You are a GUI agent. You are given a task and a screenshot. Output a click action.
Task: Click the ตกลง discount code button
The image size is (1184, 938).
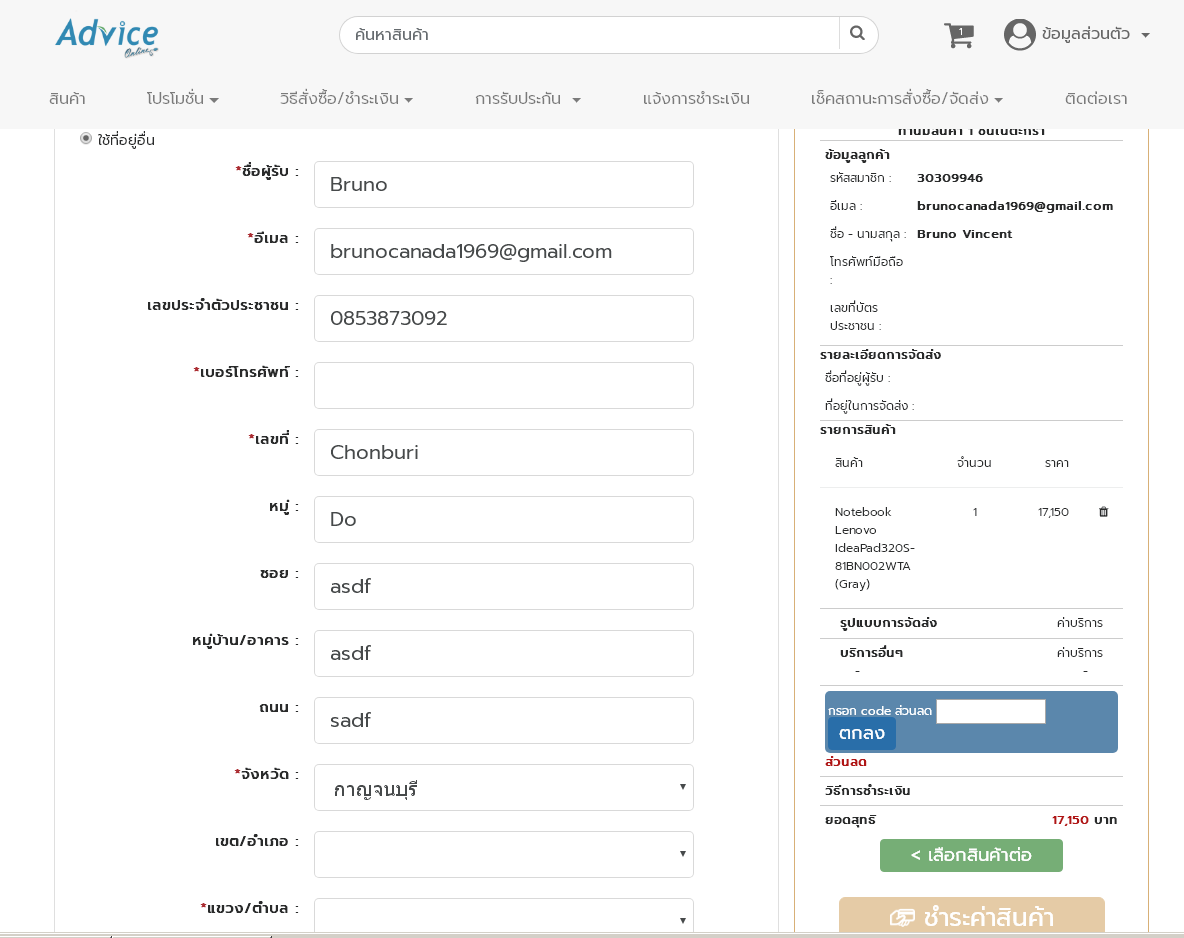point(862,733)
